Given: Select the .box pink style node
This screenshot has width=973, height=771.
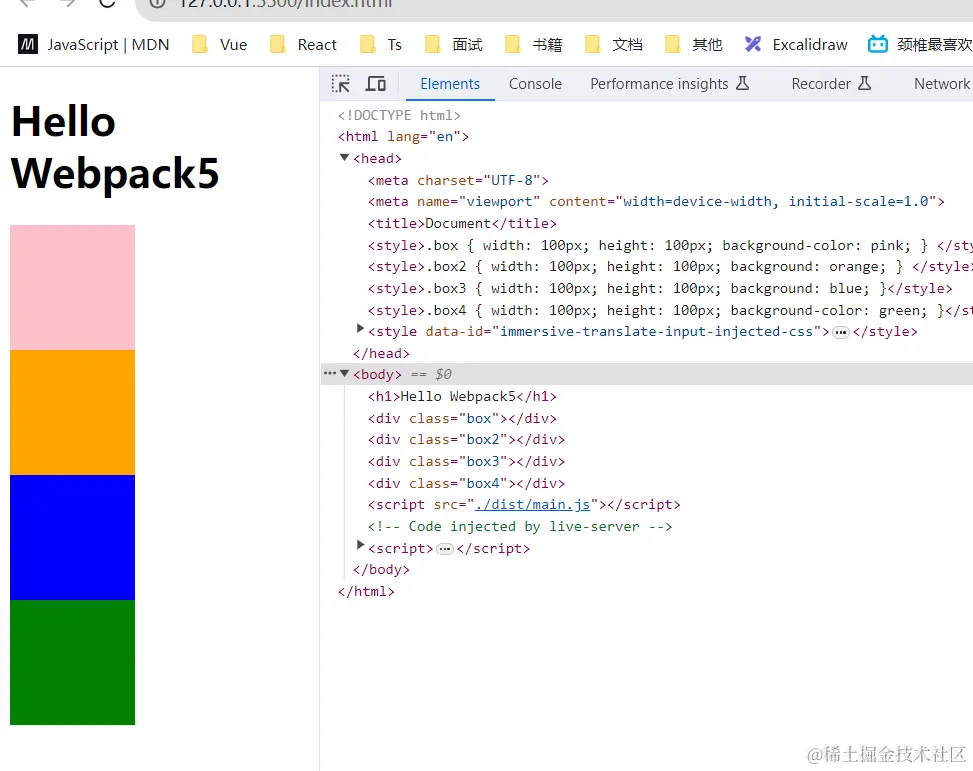Looking at the screenshot, I should (670, 245).
